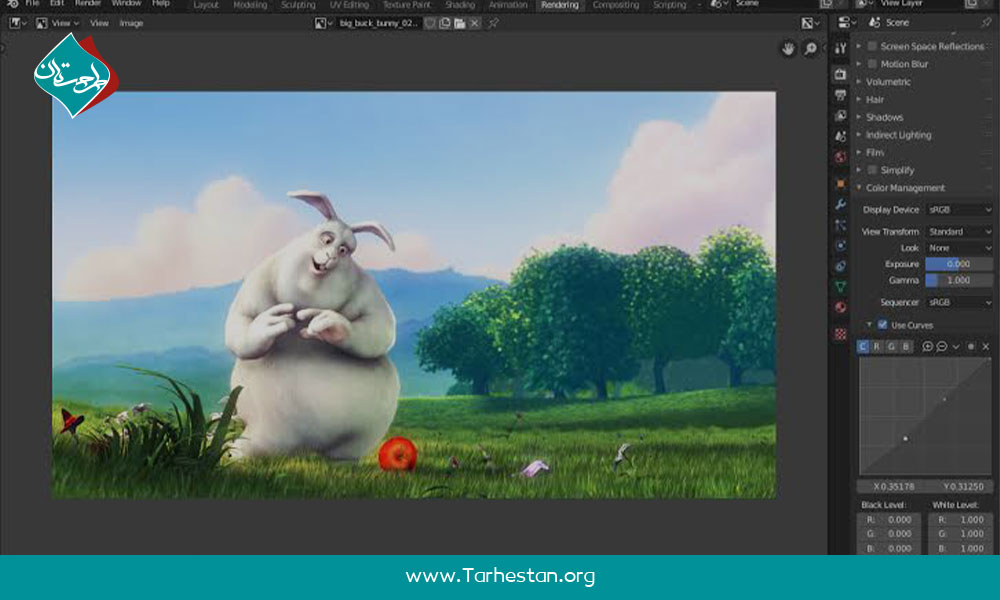Viewport: 1000px width, 600px height.
Task: Open image file with folder icon
Action: (x=459, y=23)
